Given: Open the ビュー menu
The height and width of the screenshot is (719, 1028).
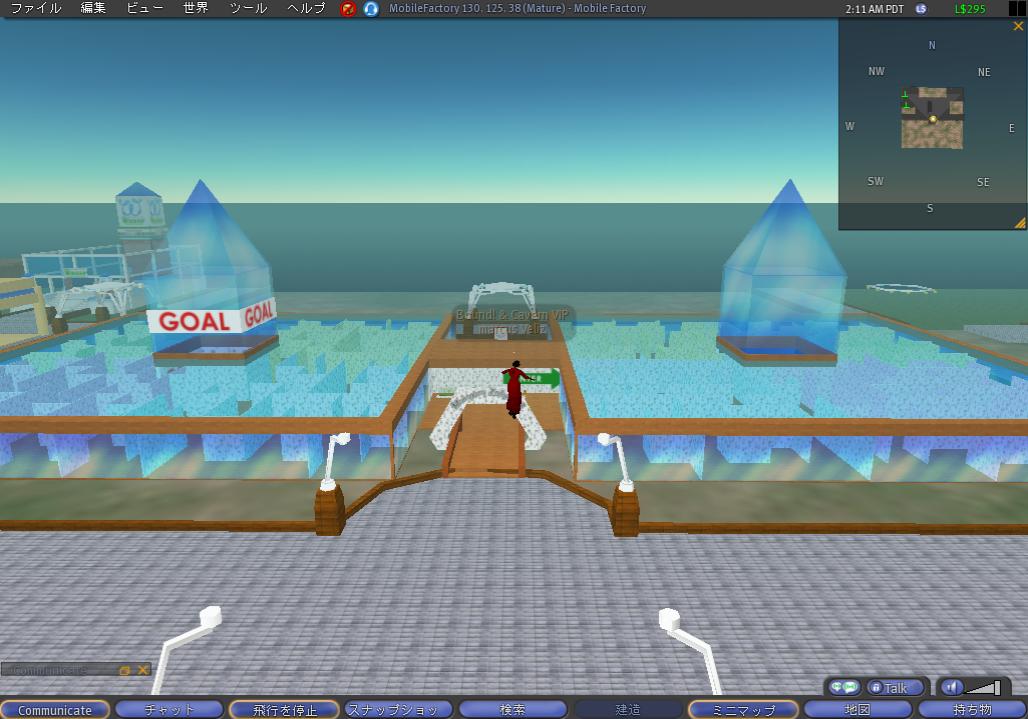Looking at the screenshot, I should click(144, 8).
